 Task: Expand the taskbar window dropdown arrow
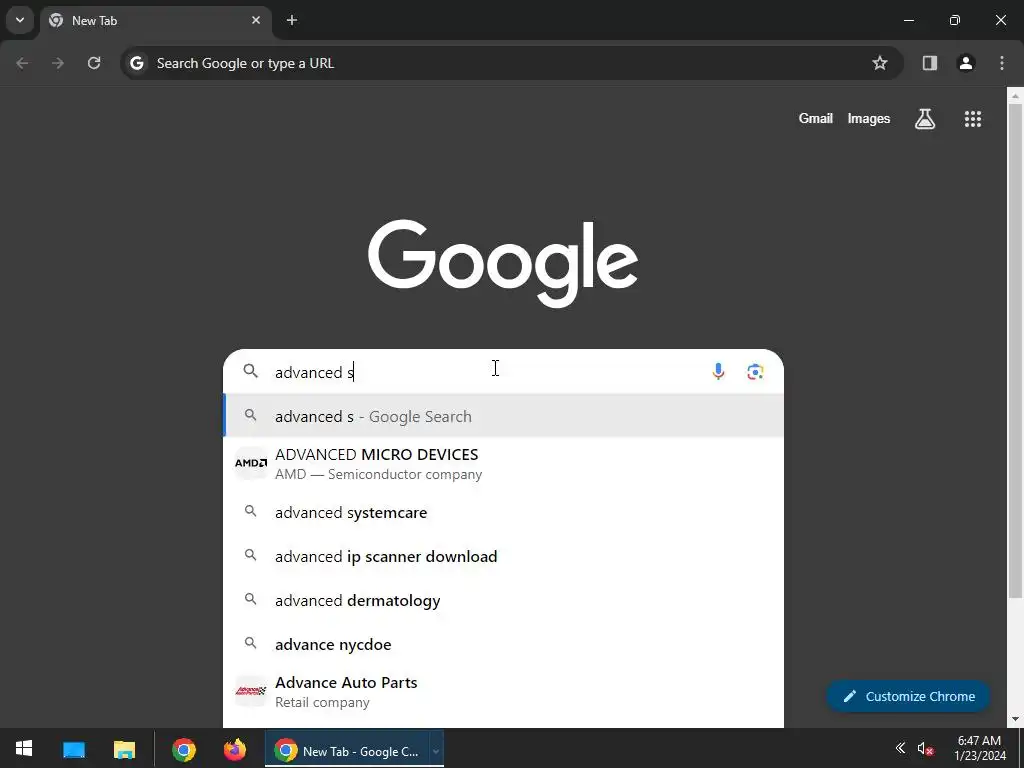(436, 750)
